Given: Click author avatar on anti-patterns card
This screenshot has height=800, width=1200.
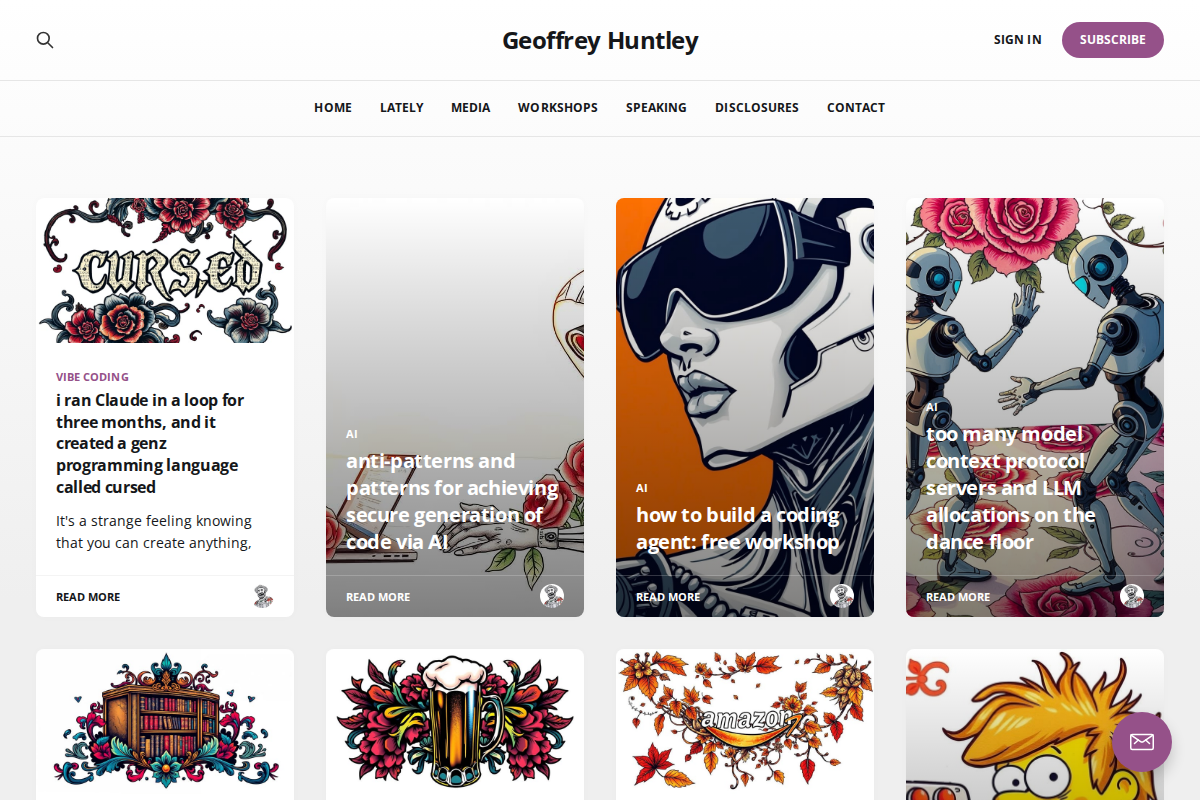Looking at the screenshot, I should (x=552, y=596).
